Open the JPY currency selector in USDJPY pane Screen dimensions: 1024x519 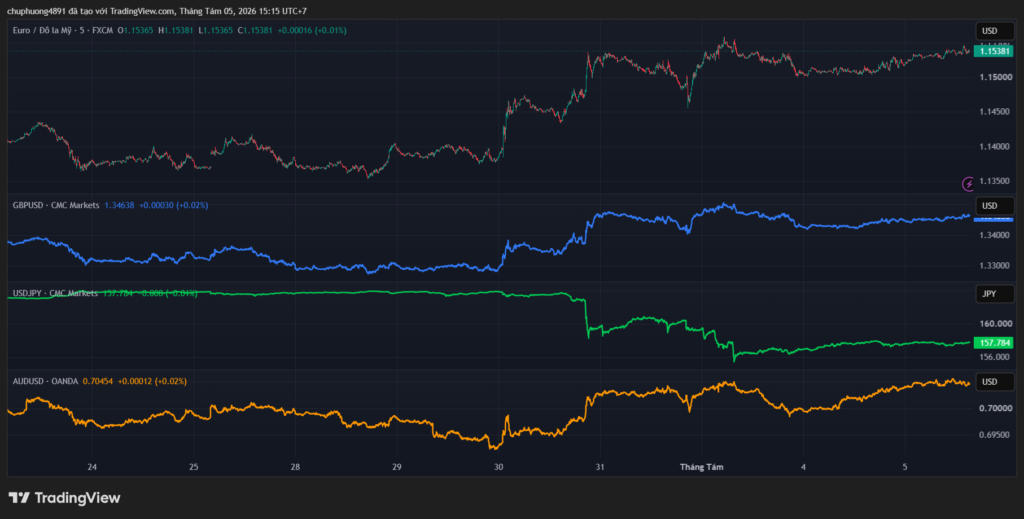(x=995, y=294)
